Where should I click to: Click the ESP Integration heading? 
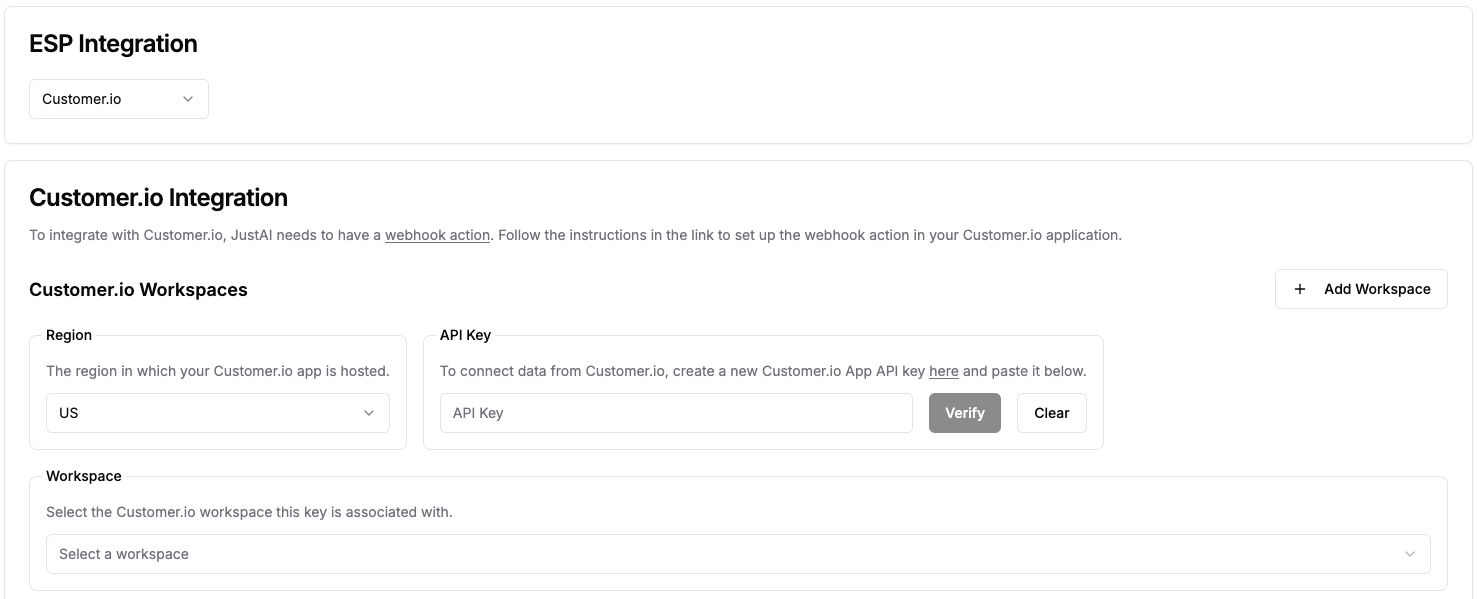coord(113,44)
